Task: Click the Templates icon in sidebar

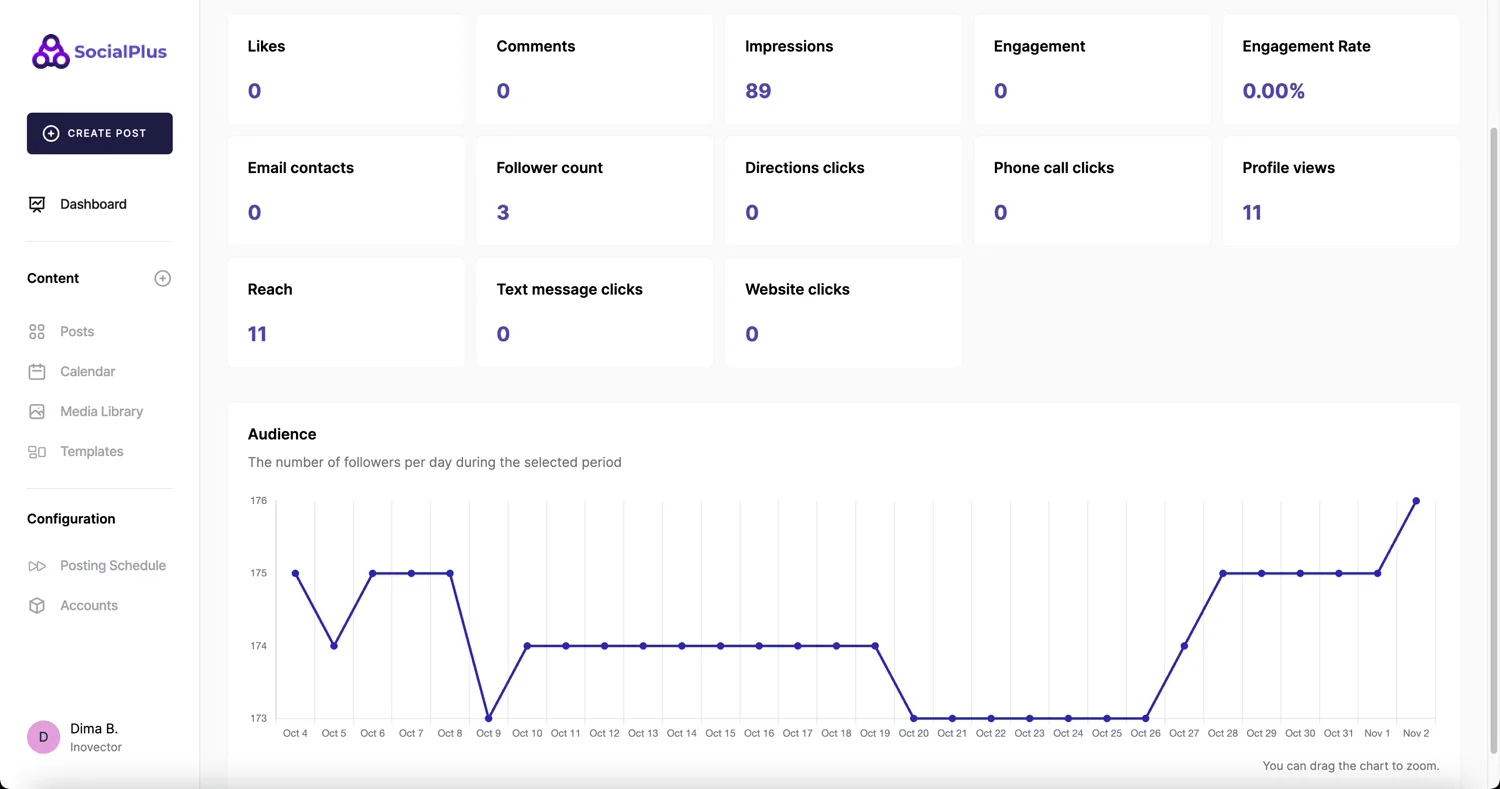Action: pyautogui.click(x=36, y=451)
